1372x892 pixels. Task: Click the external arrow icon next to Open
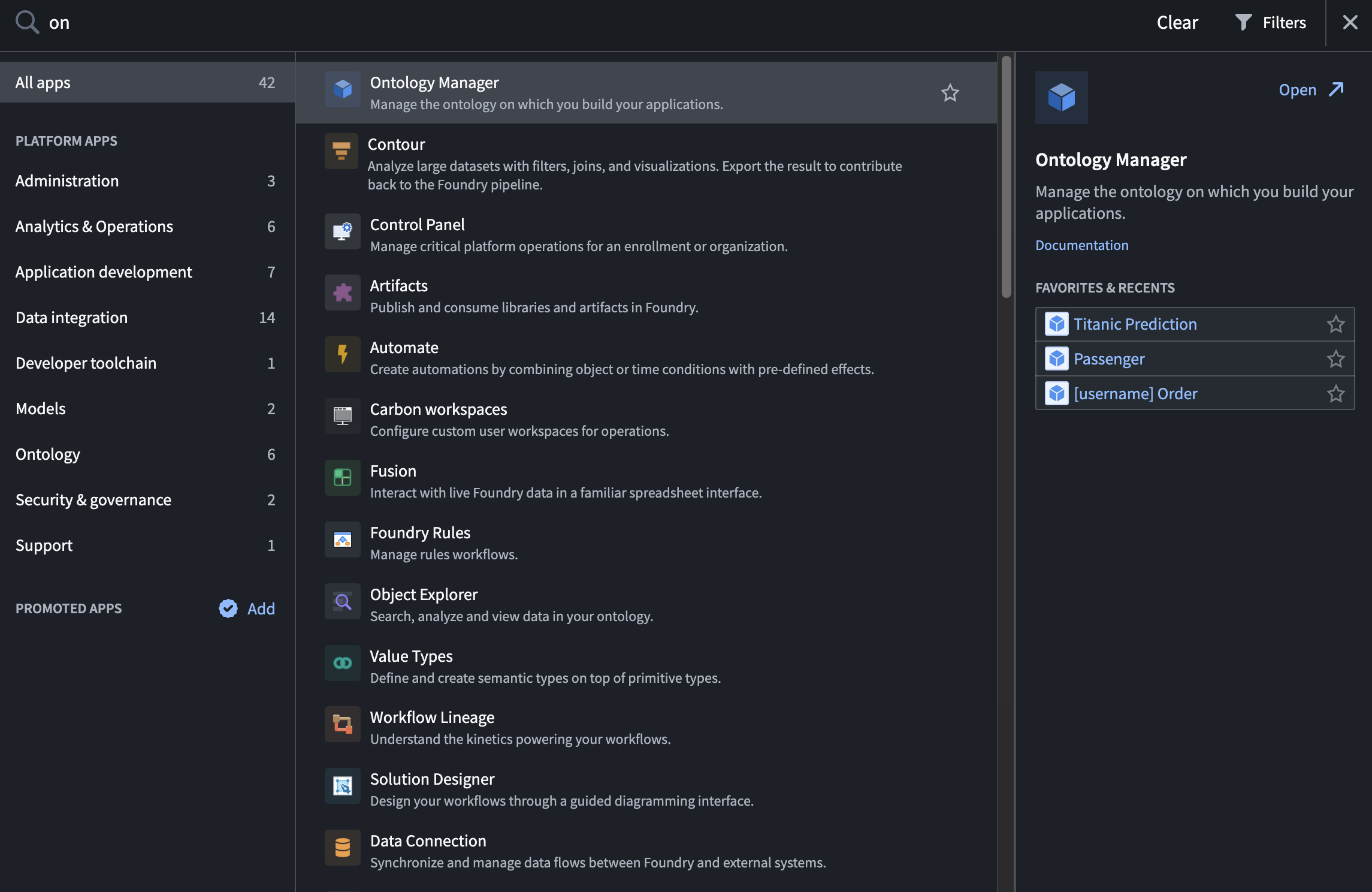click(x=1337, y=90)
